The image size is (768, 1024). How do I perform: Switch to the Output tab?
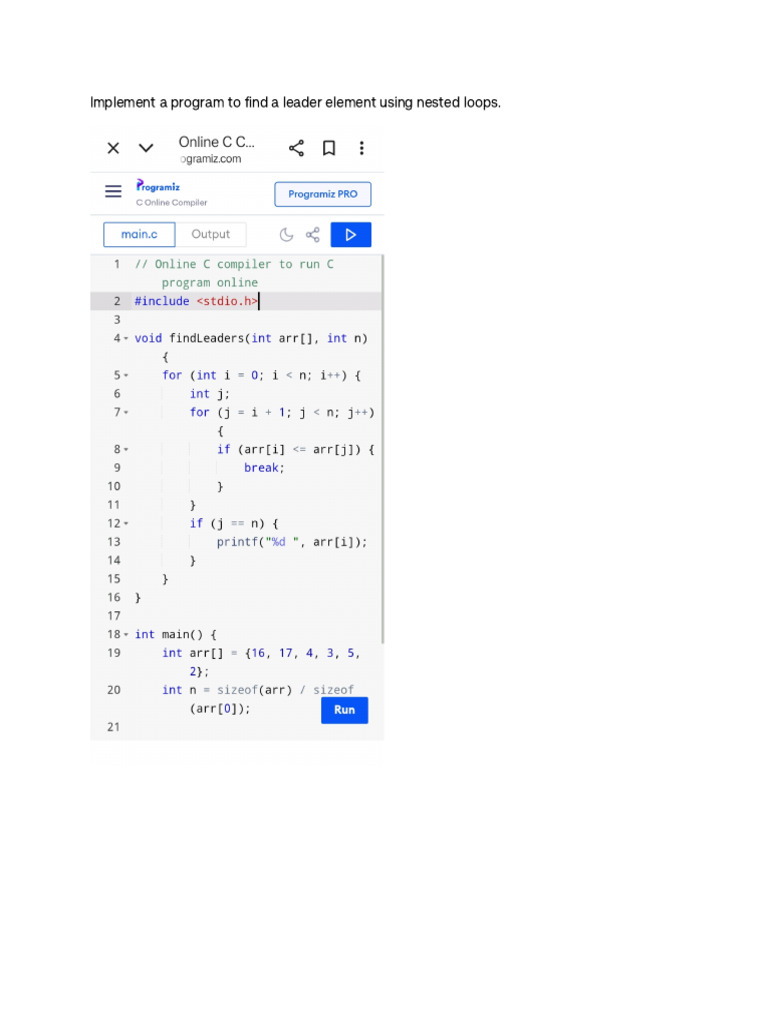(210, 234)
